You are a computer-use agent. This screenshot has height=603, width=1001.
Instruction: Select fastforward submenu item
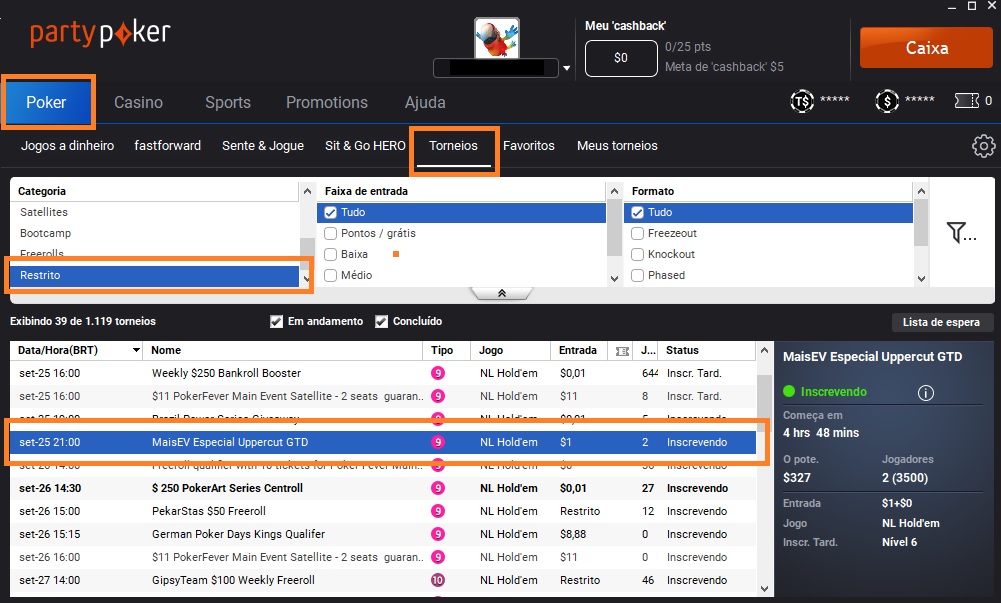[167, 145]
